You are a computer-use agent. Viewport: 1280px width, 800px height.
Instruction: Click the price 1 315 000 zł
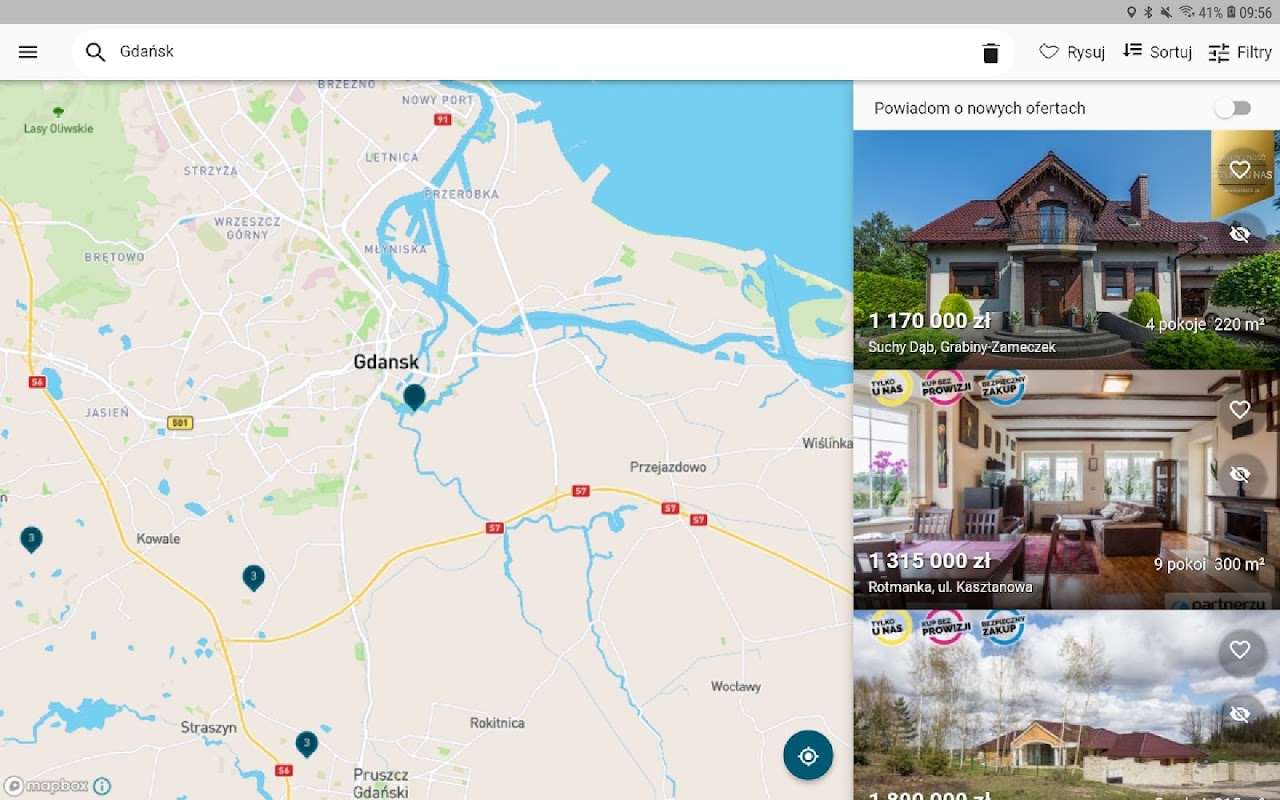929,561
